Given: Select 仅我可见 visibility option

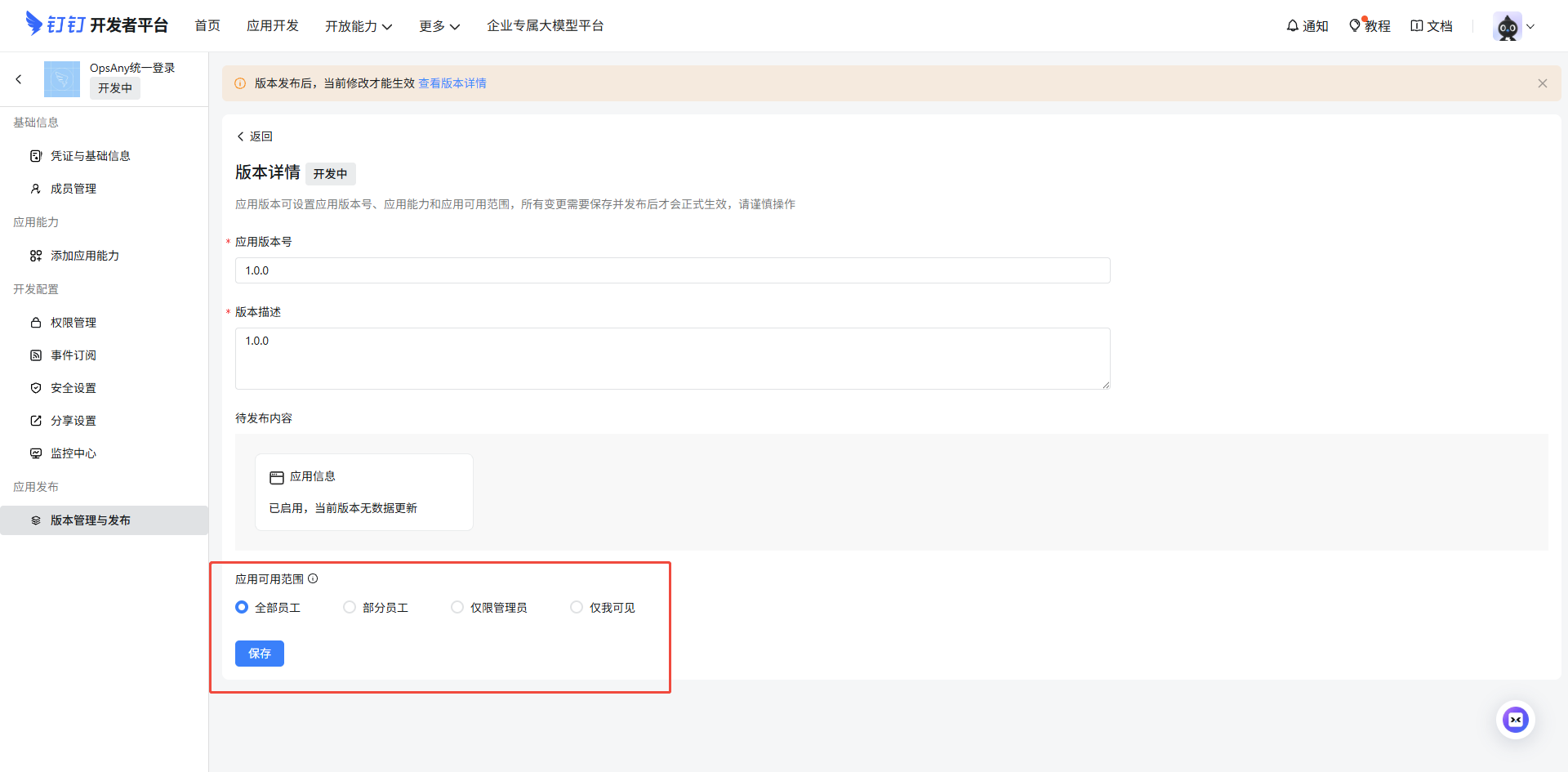Looking at the screenshot, I should tap(577, 607).
